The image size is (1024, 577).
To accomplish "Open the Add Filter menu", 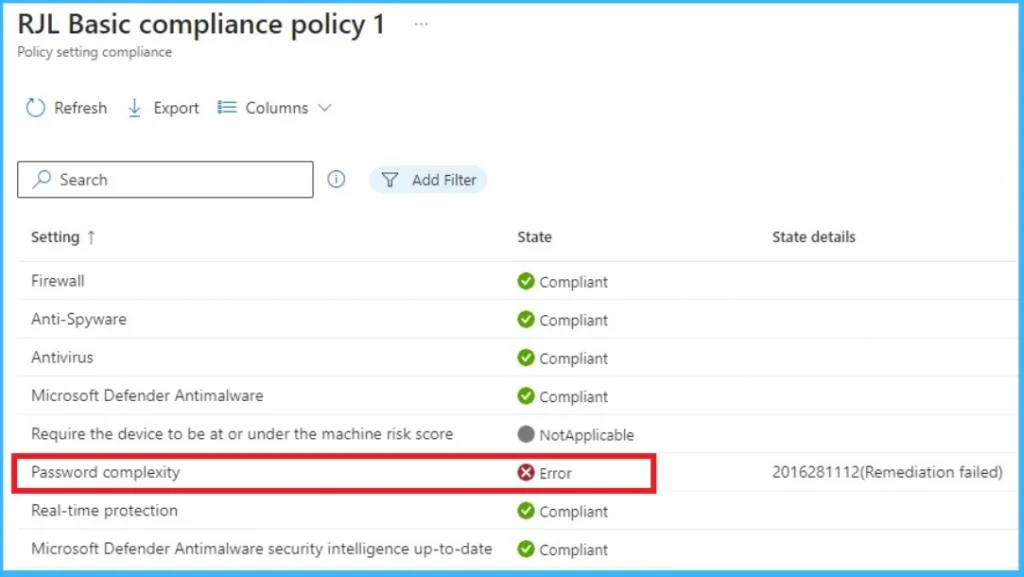I will click(x=428, y=179).
